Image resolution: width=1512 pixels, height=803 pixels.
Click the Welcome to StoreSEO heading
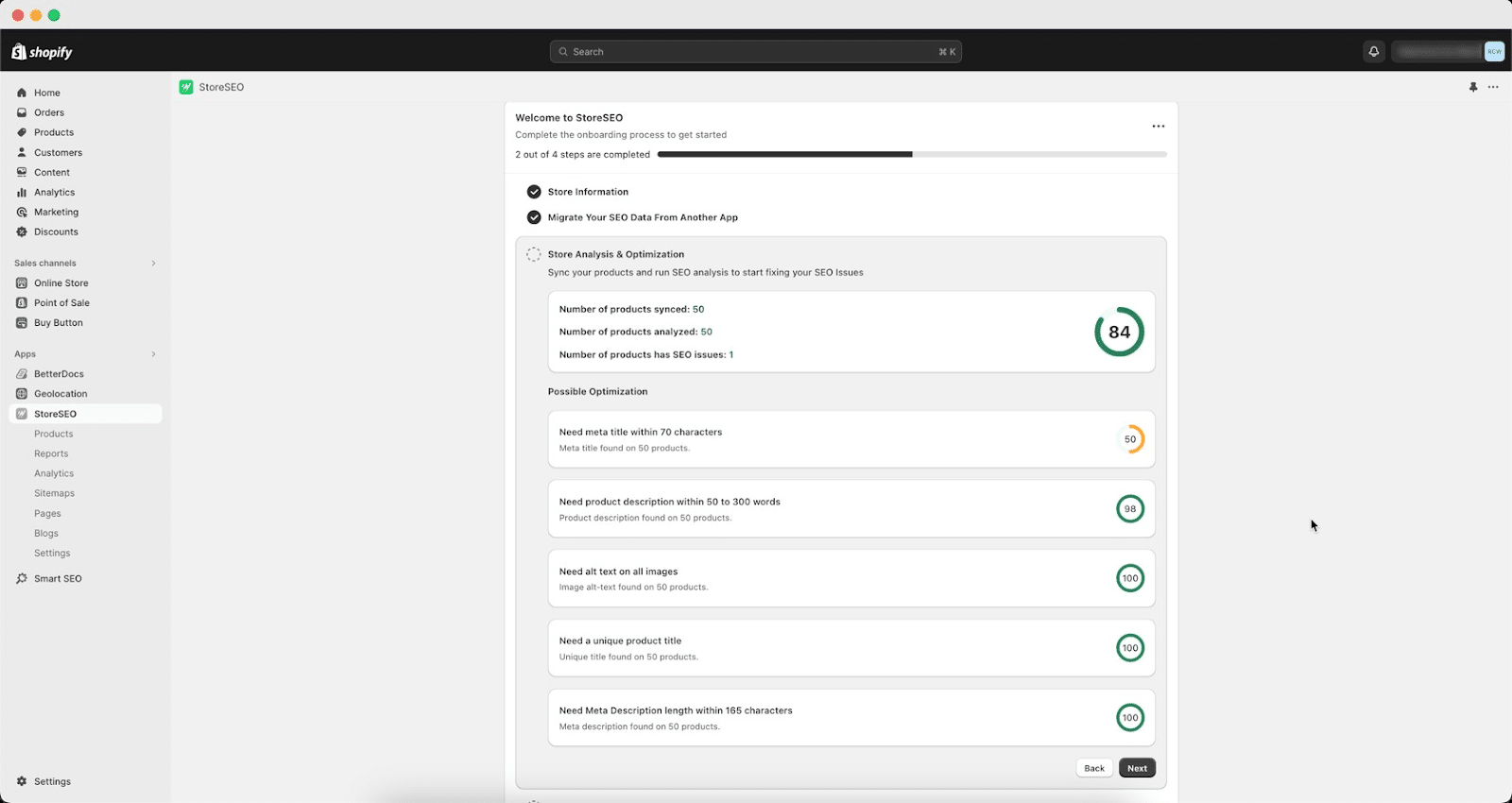[569, 118]
